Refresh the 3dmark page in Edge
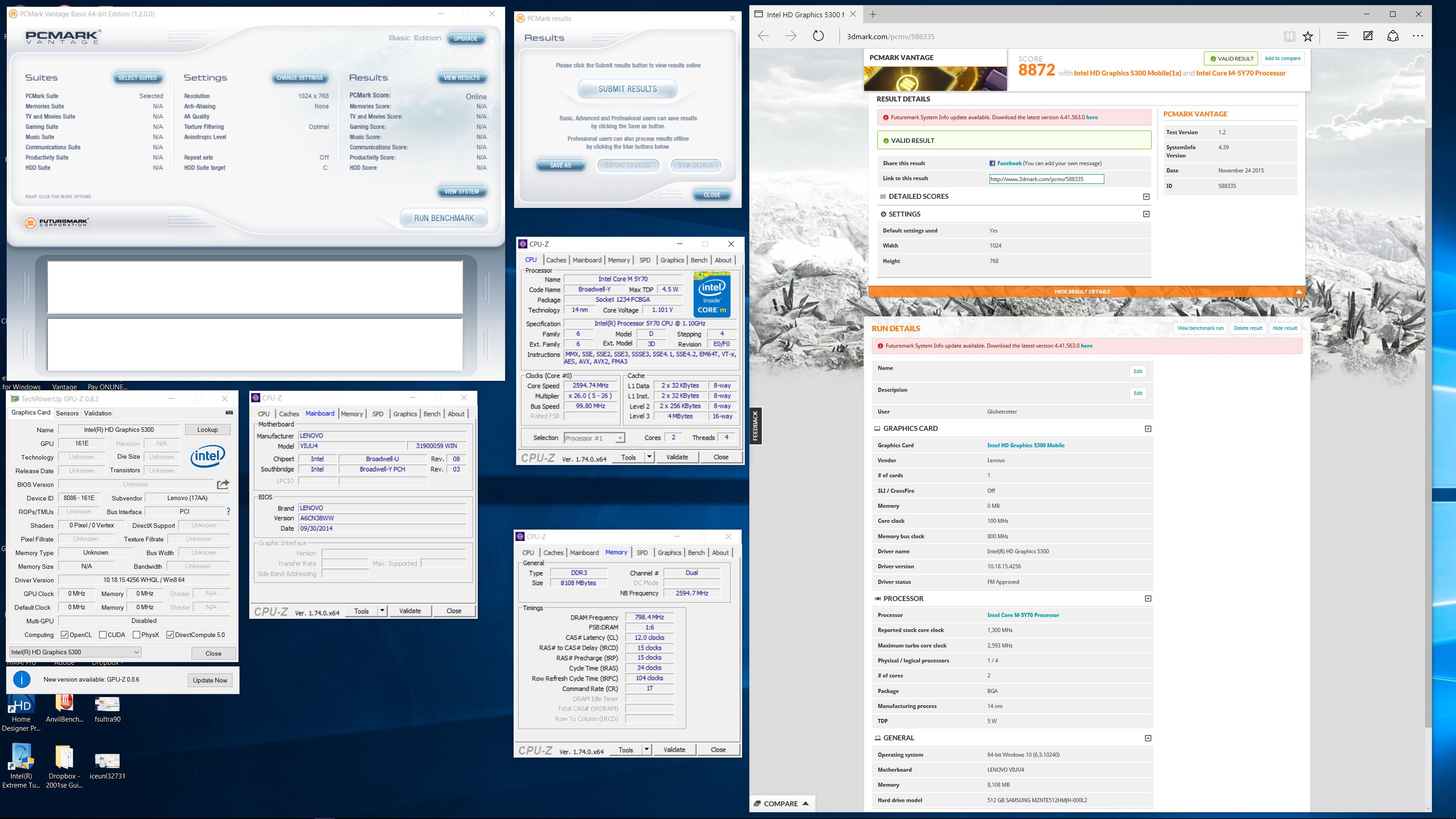The width and height of the screenshot is (1456, 819). click(819, 36)
